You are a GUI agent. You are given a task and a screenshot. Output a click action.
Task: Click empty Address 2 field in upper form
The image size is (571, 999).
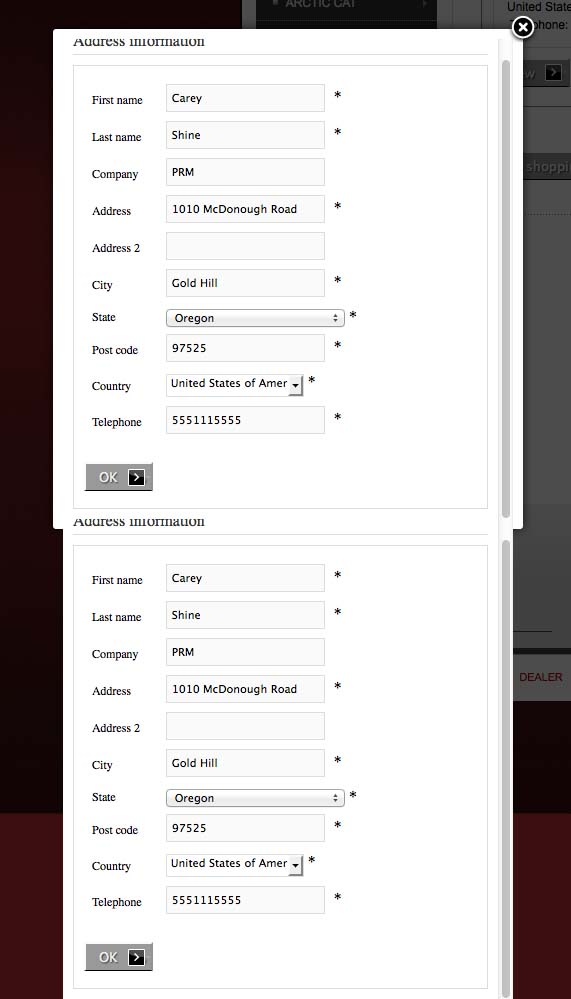click(245, 246)
